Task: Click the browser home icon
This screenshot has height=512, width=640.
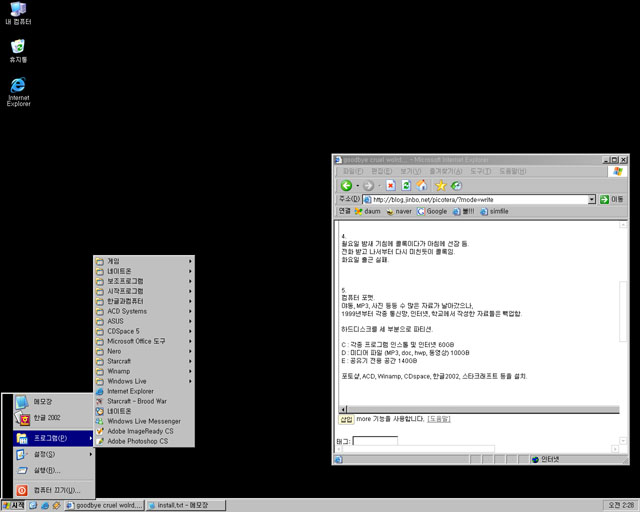Action: [422, 186]
